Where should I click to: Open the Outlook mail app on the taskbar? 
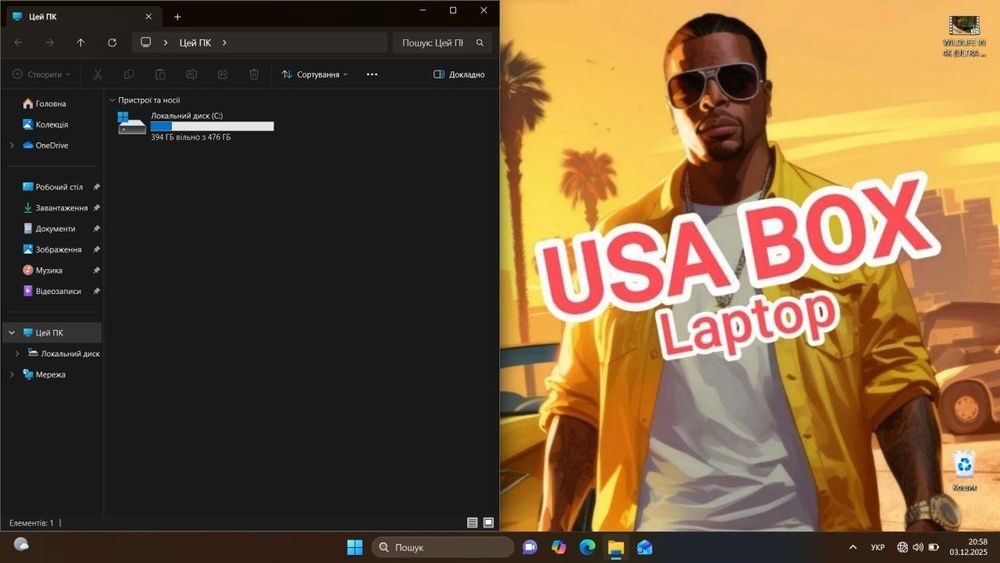(x=645, y=547)
